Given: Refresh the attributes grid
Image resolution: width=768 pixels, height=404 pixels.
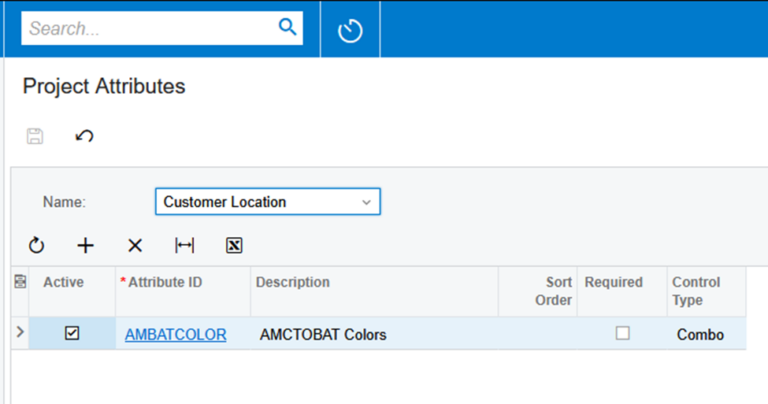Looking at the screenshot, I should pyautogui.click(x=36, y=245).
